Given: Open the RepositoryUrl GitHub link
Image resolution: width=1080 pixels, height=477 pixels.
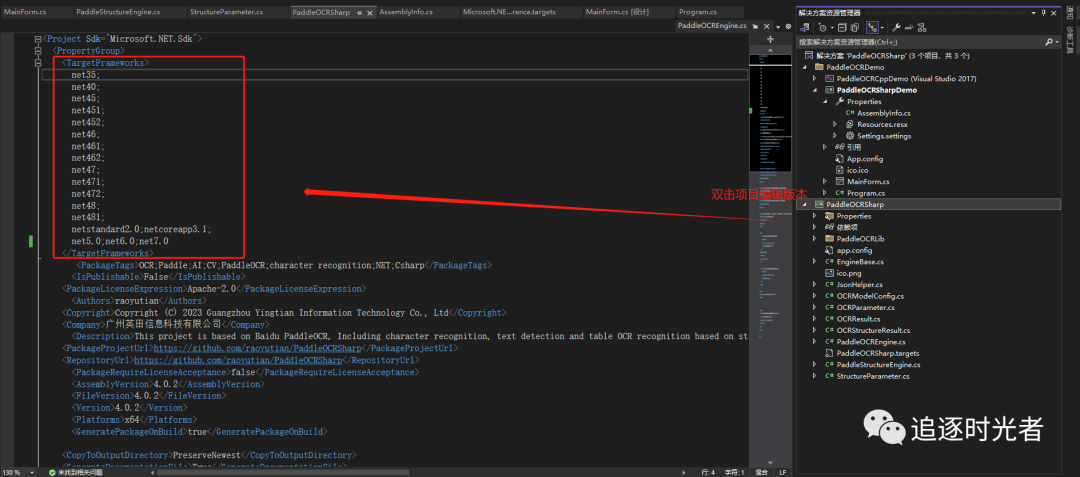Looking at the screenshot, I should [x=238, y=360].
